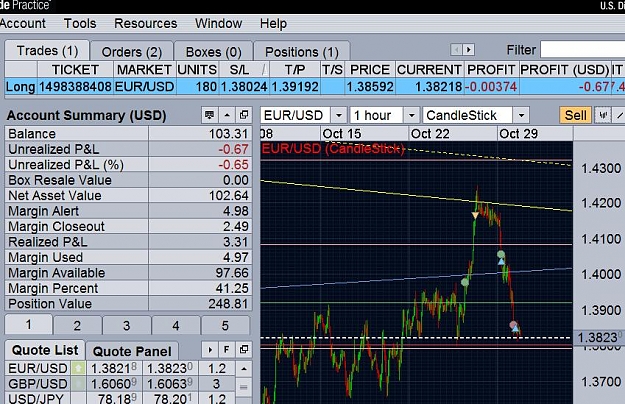The image size is (625, 404).
Task: Open the Account Summary display options icon
Action: [x=209, y=115]
